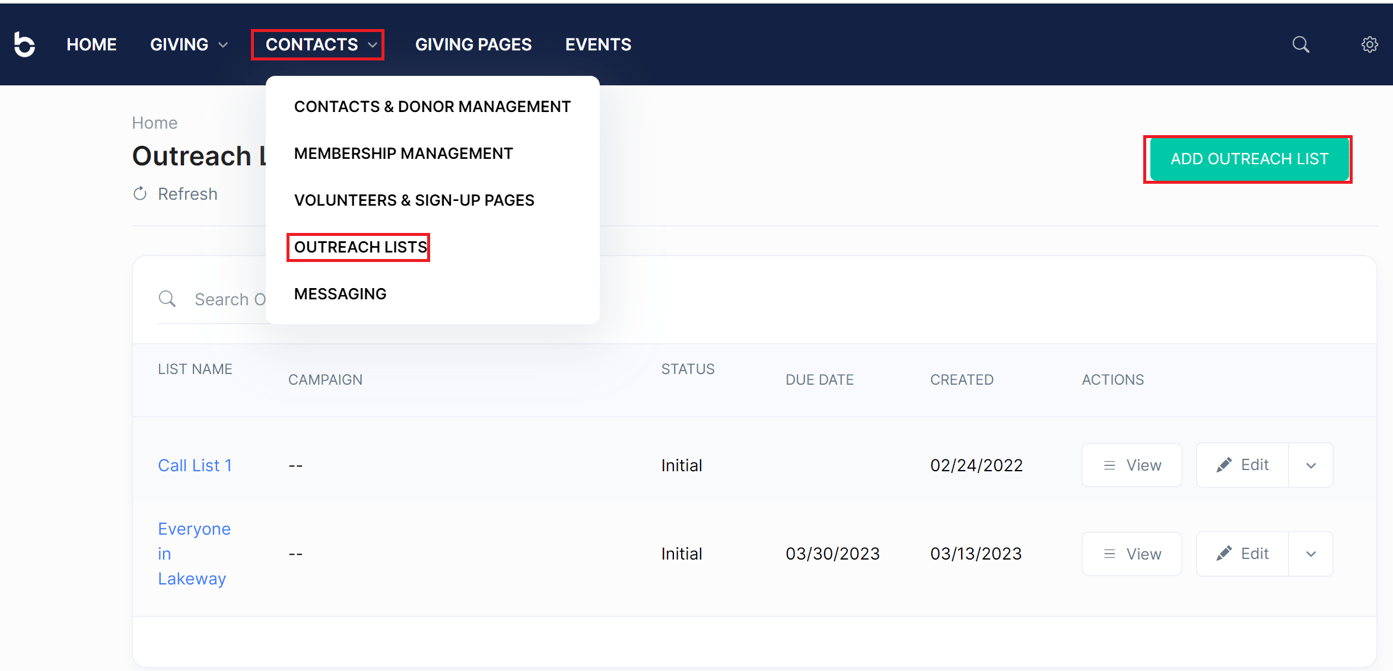Open global search with the magnifier icon
Screen dimensions: 1393x671
(1300, 44)
